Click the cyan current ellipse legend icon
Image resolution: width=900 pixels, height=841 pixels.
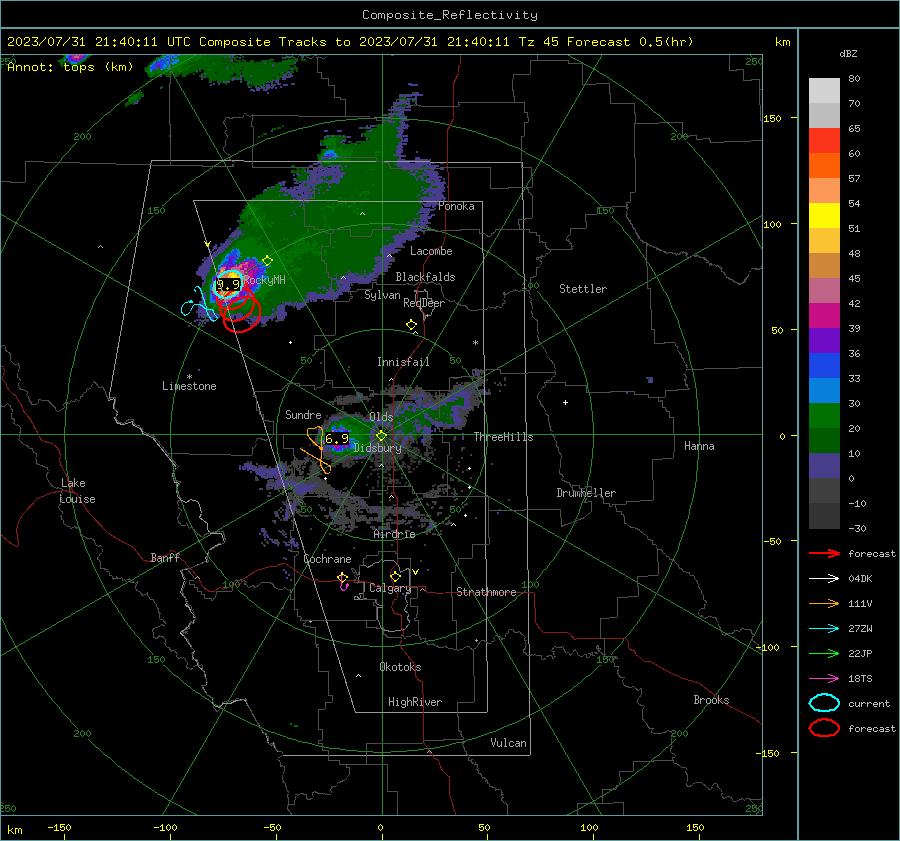[x=824, y=703]
